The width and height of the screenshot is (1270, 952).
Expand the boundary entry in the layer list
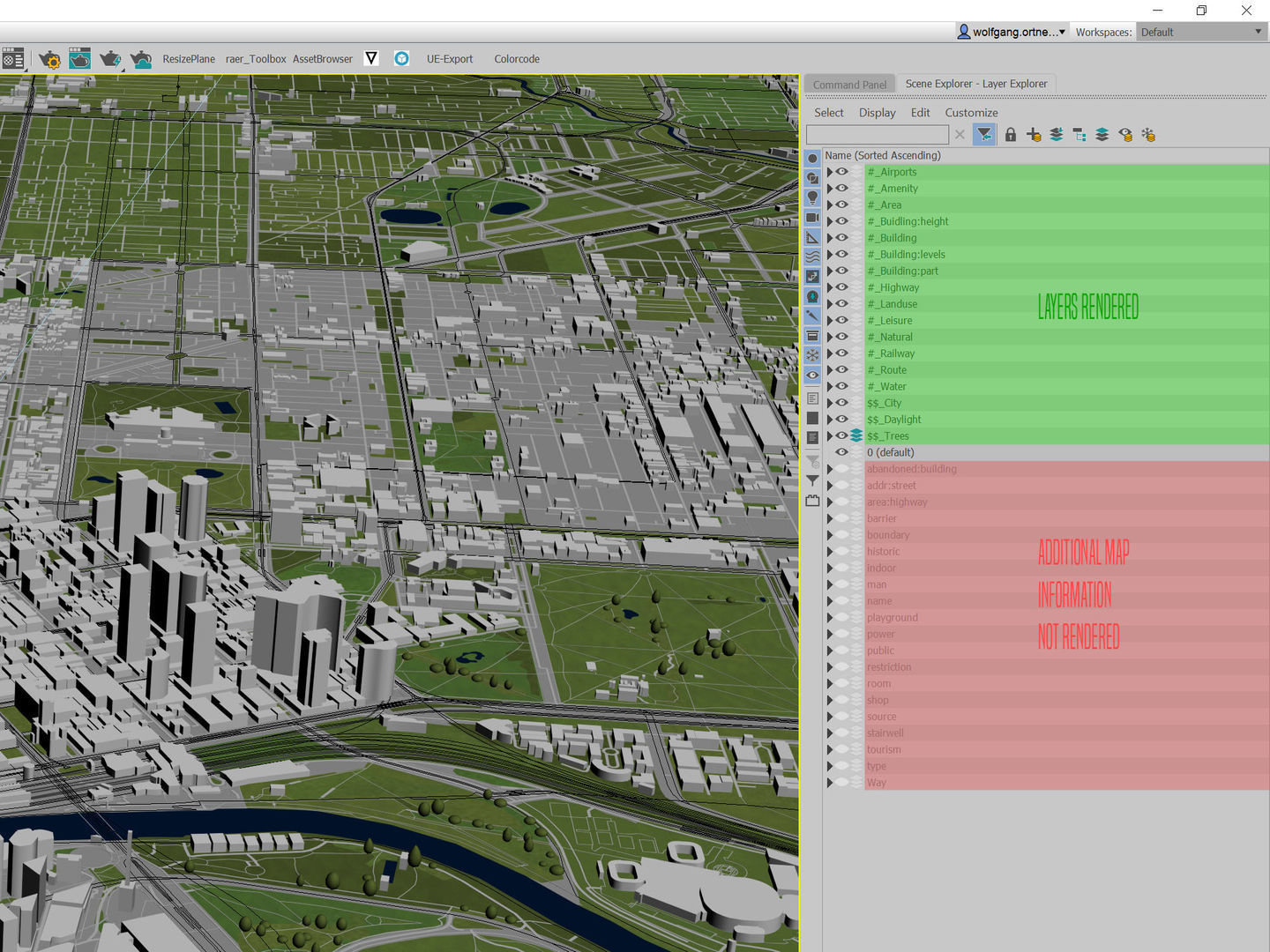point(831,535)
